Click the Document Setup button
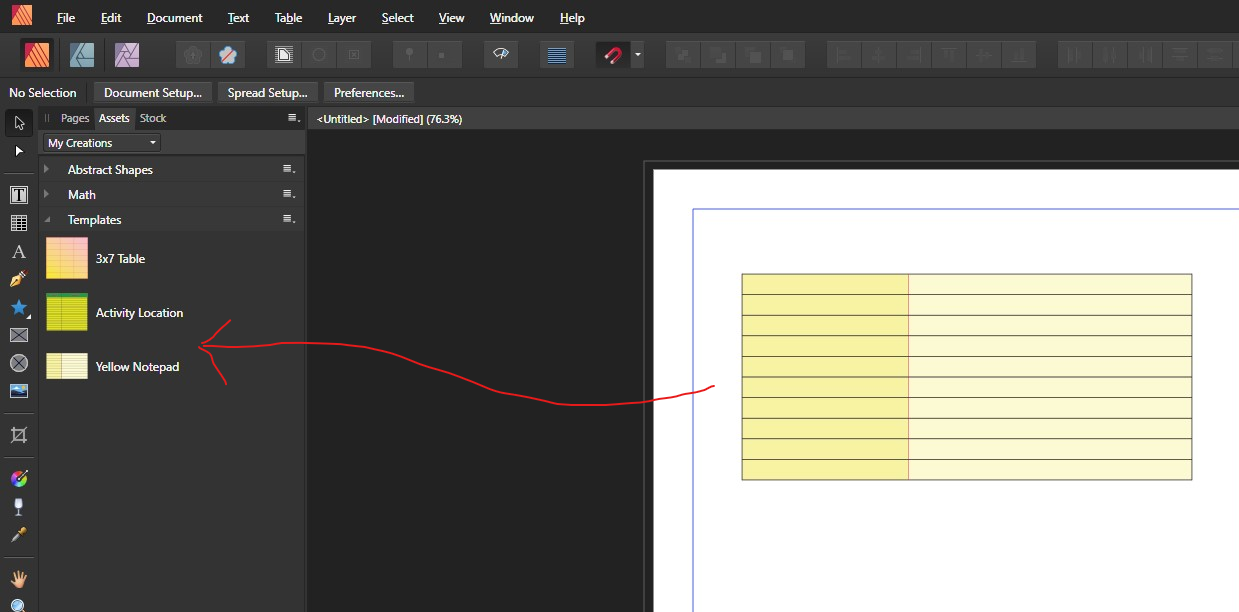1239x612 pixels. [153, 93]
